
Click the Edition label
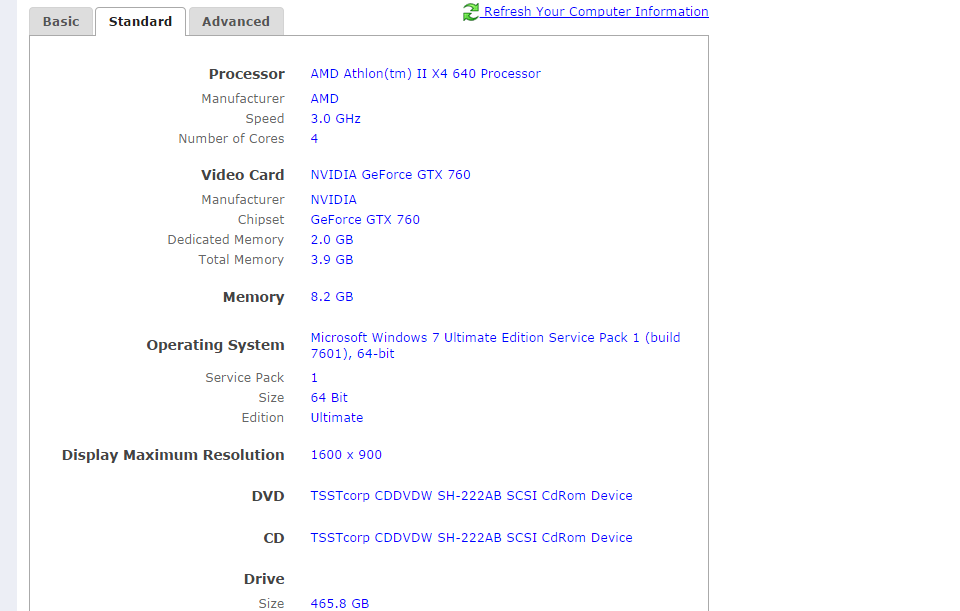[263, 418]
